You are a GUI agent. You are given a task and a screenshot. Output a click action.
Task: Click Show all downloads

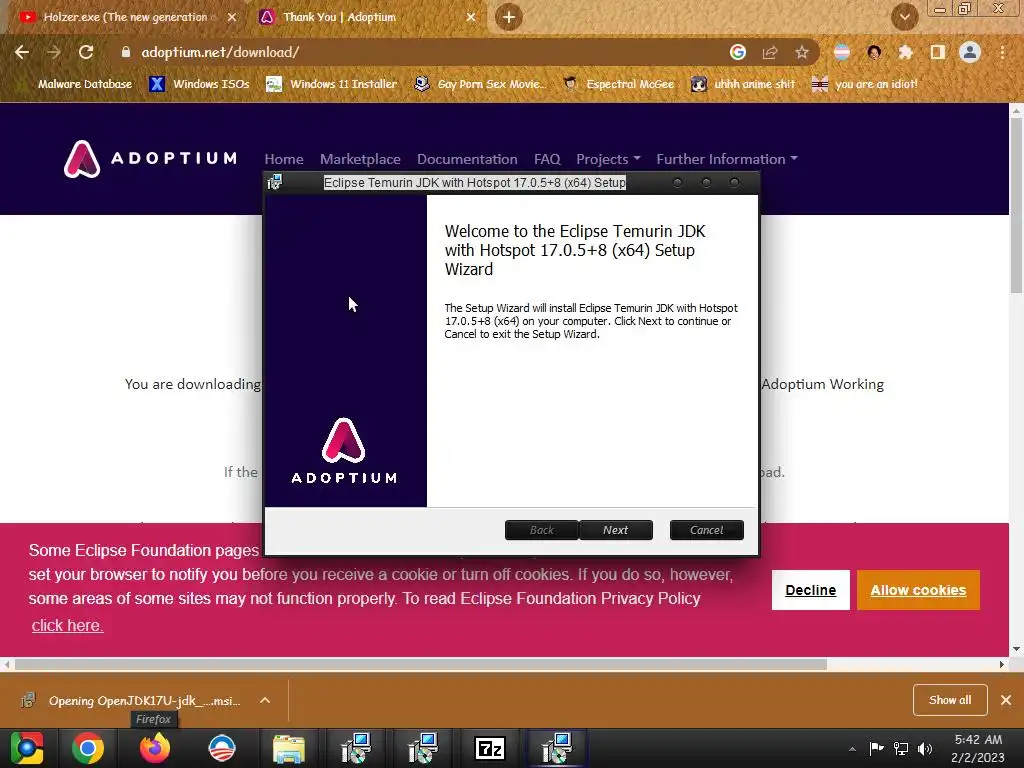click(x=950, y=700)
